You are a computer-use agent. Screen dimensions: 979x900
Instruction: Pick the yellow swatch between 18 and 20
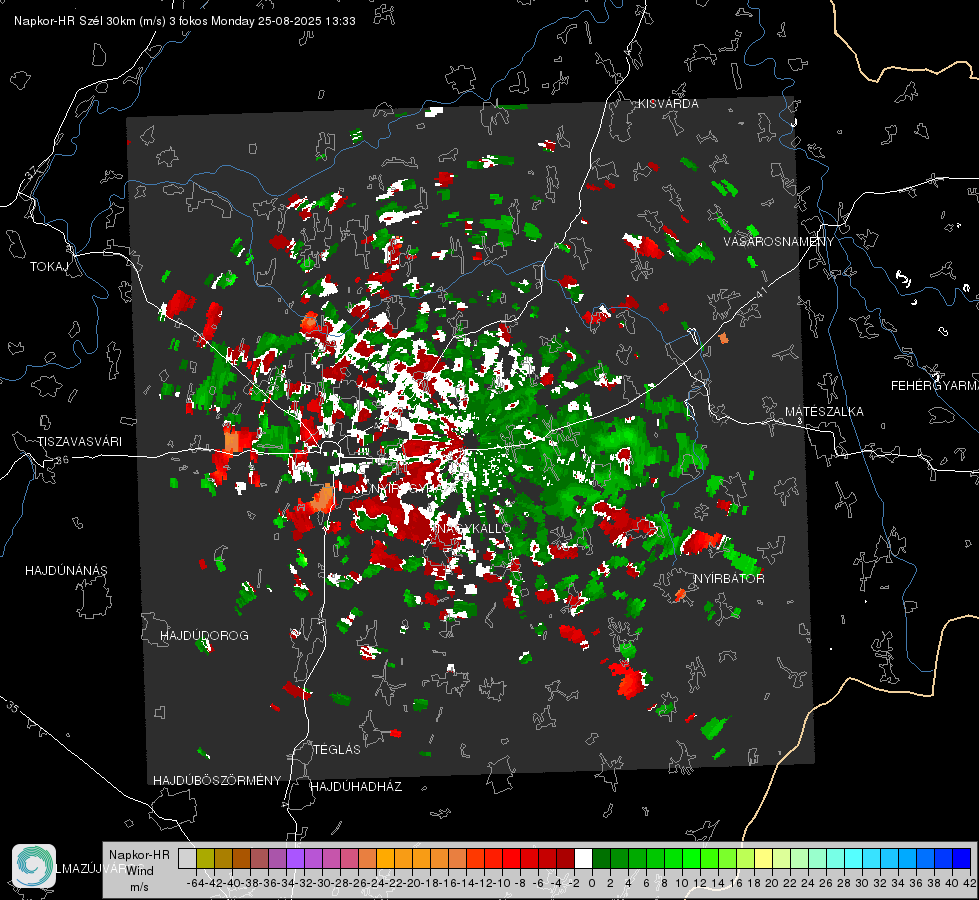[763, 858]
